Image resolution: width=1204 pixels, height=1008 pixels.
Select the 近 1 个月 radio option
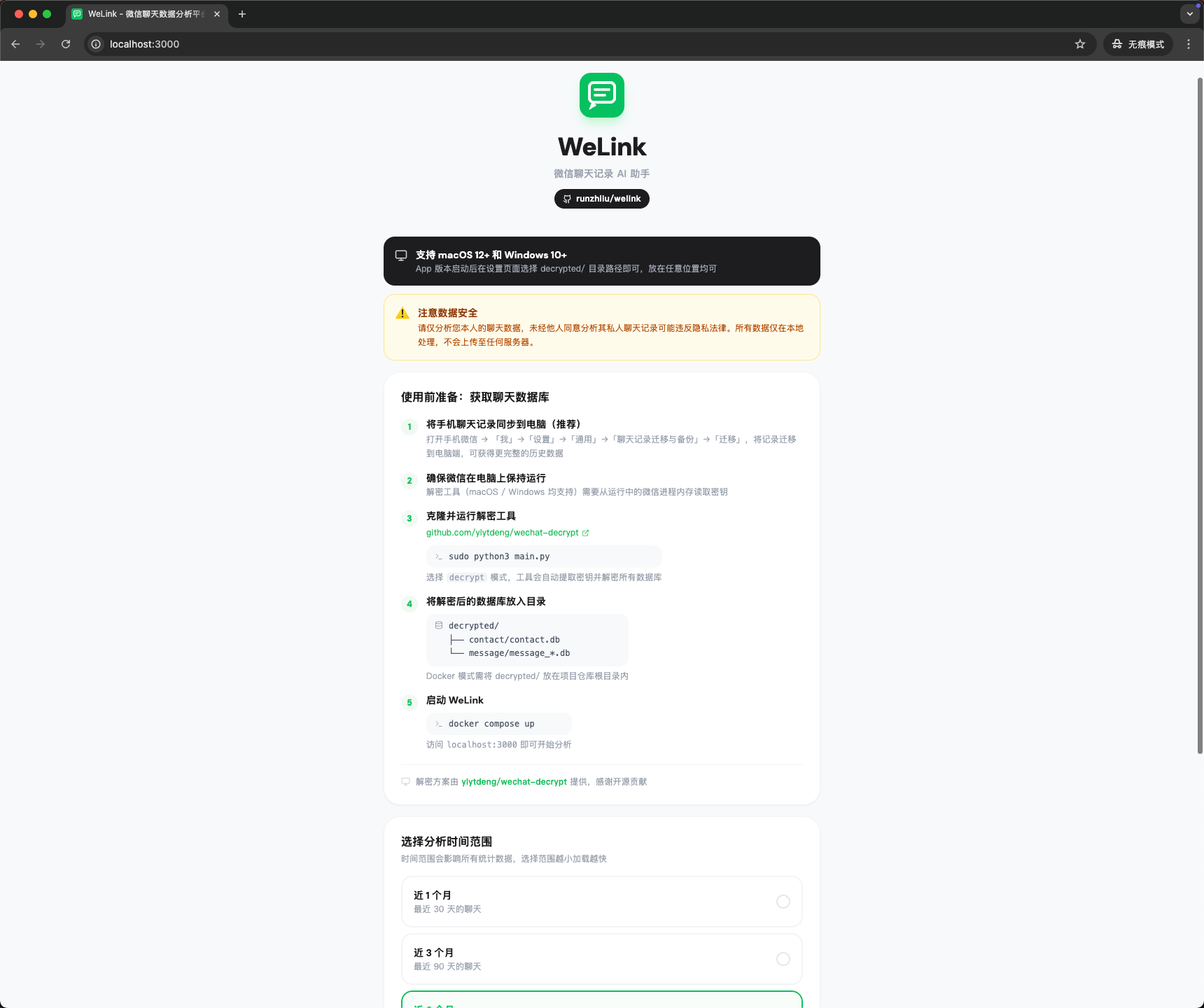[783, 902]
